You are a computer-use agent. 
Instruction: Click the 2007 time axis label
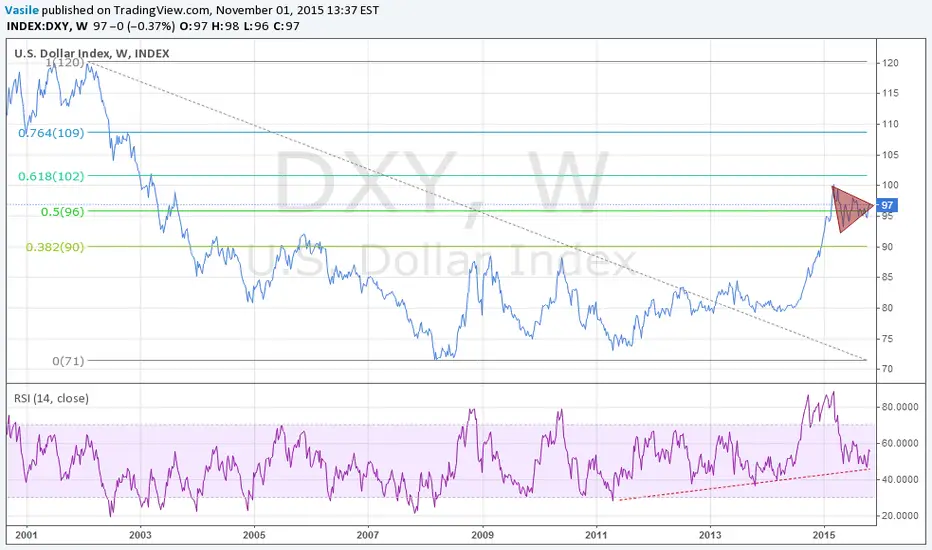coord(368,535)
